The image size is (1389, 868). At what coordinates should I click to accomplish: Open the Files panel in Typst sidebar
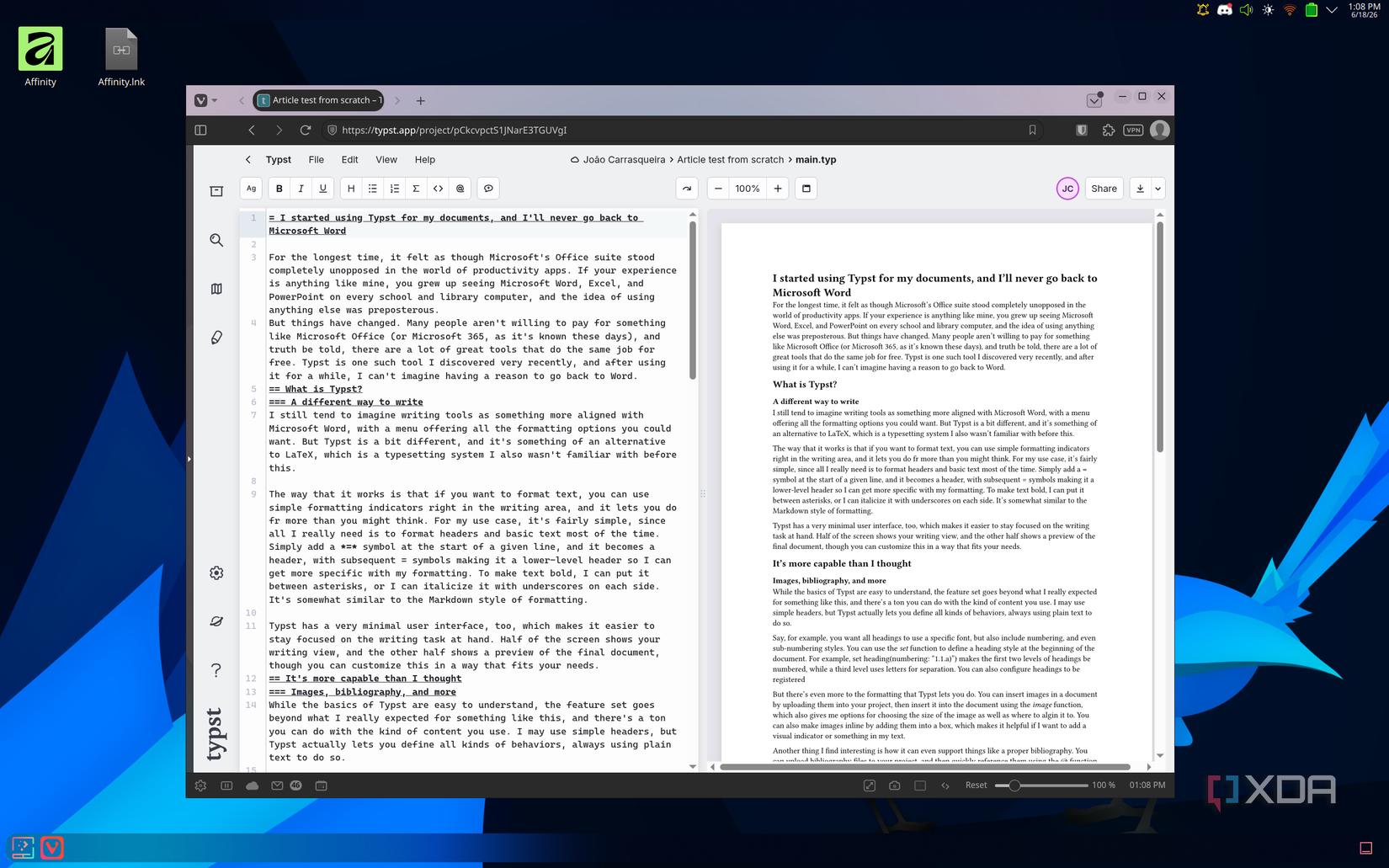pos(216,191)
